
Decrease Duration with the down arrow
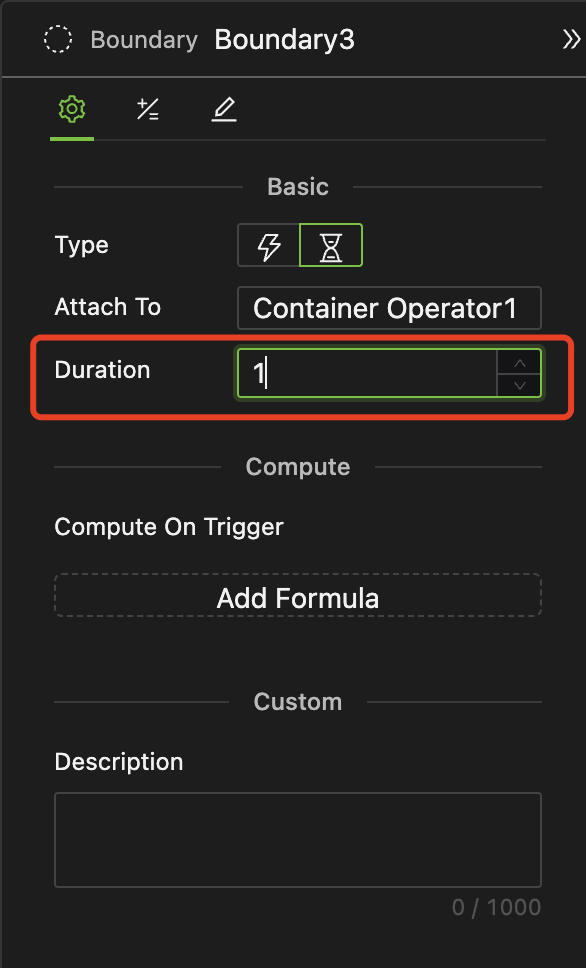(x=519, y=385)
